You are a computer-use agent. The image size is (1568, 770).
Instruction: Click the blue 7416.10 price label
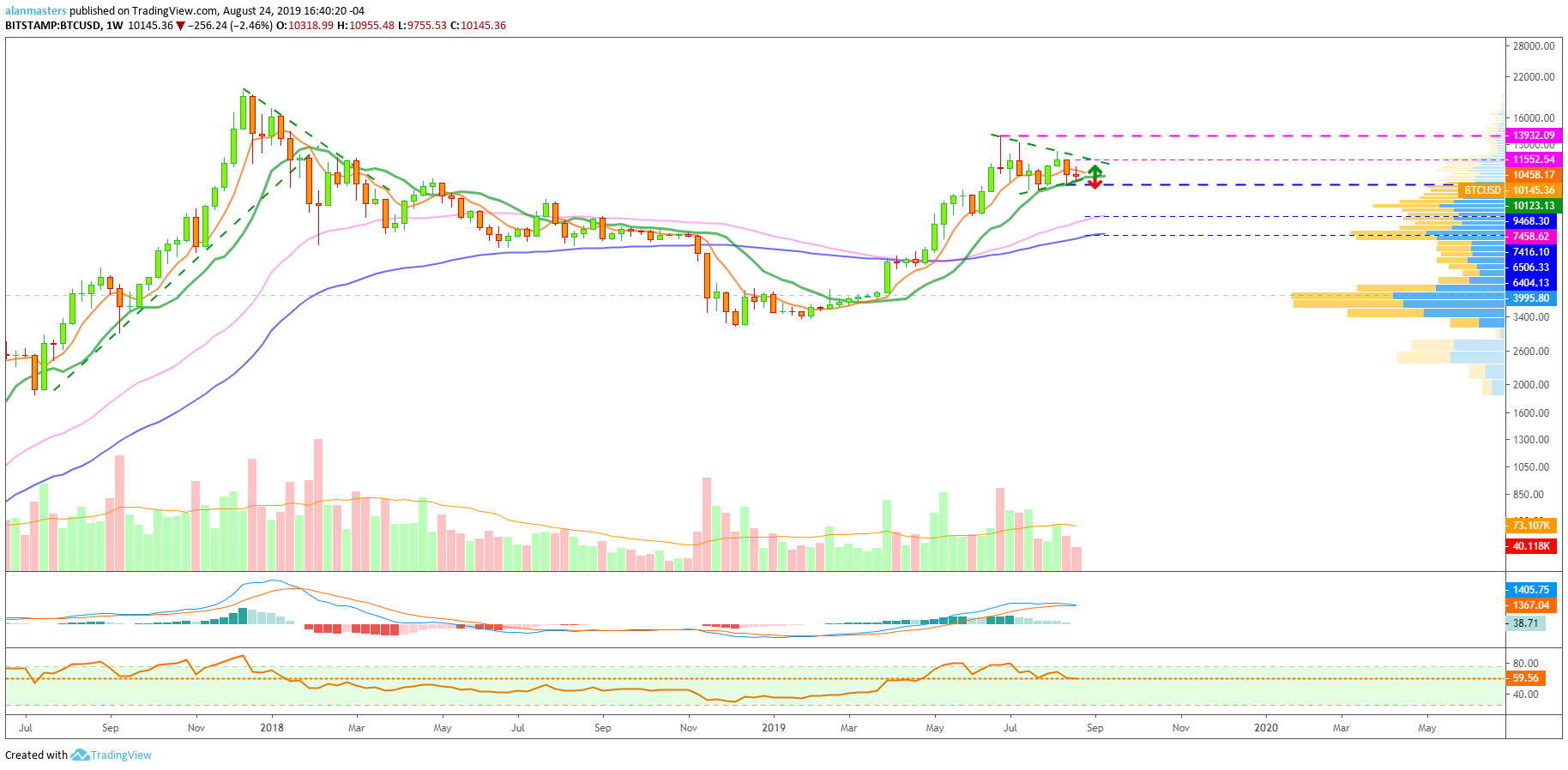point(1531,252)
